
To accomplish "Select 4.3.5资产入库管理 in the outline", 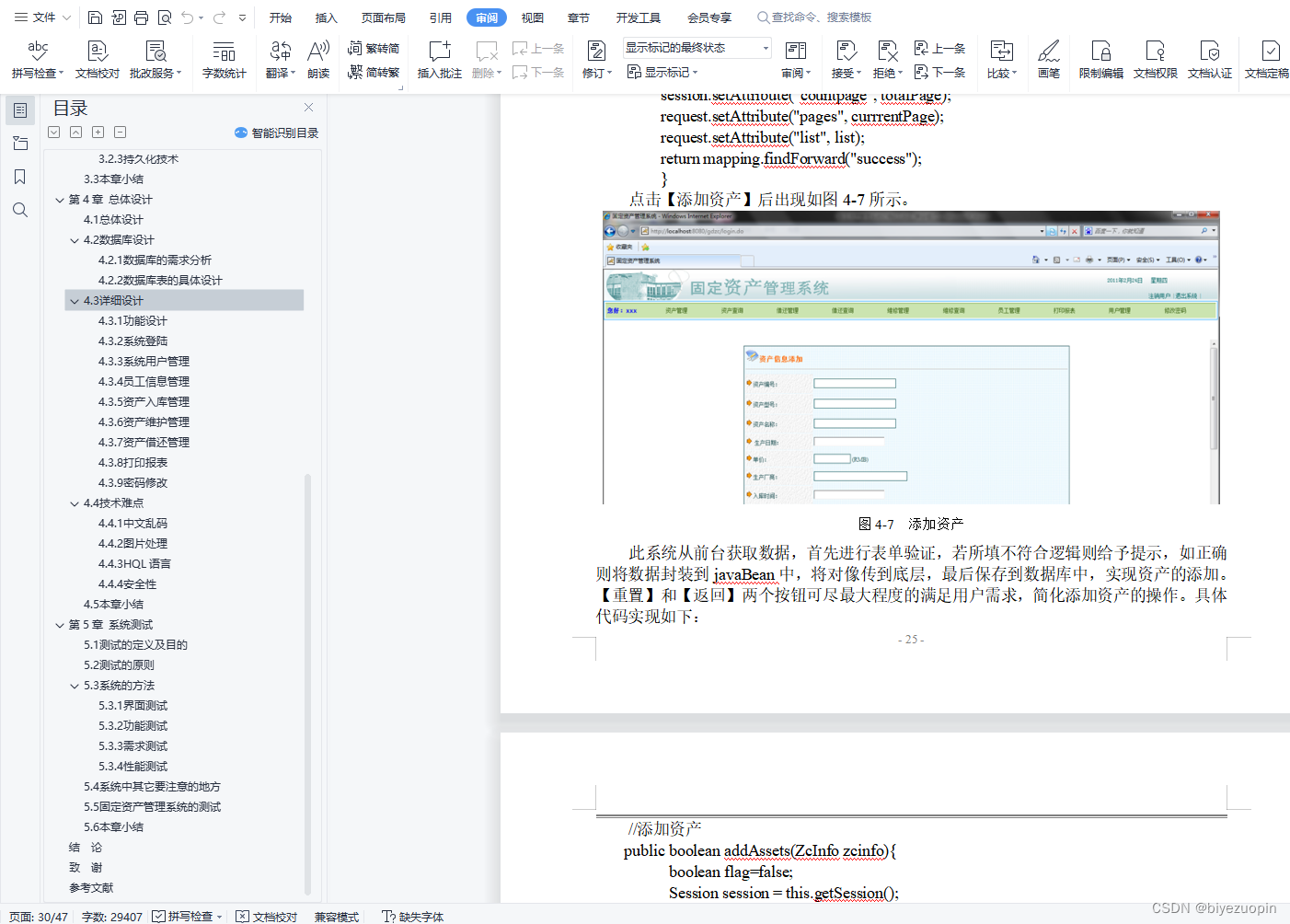I will click(144, 402).
